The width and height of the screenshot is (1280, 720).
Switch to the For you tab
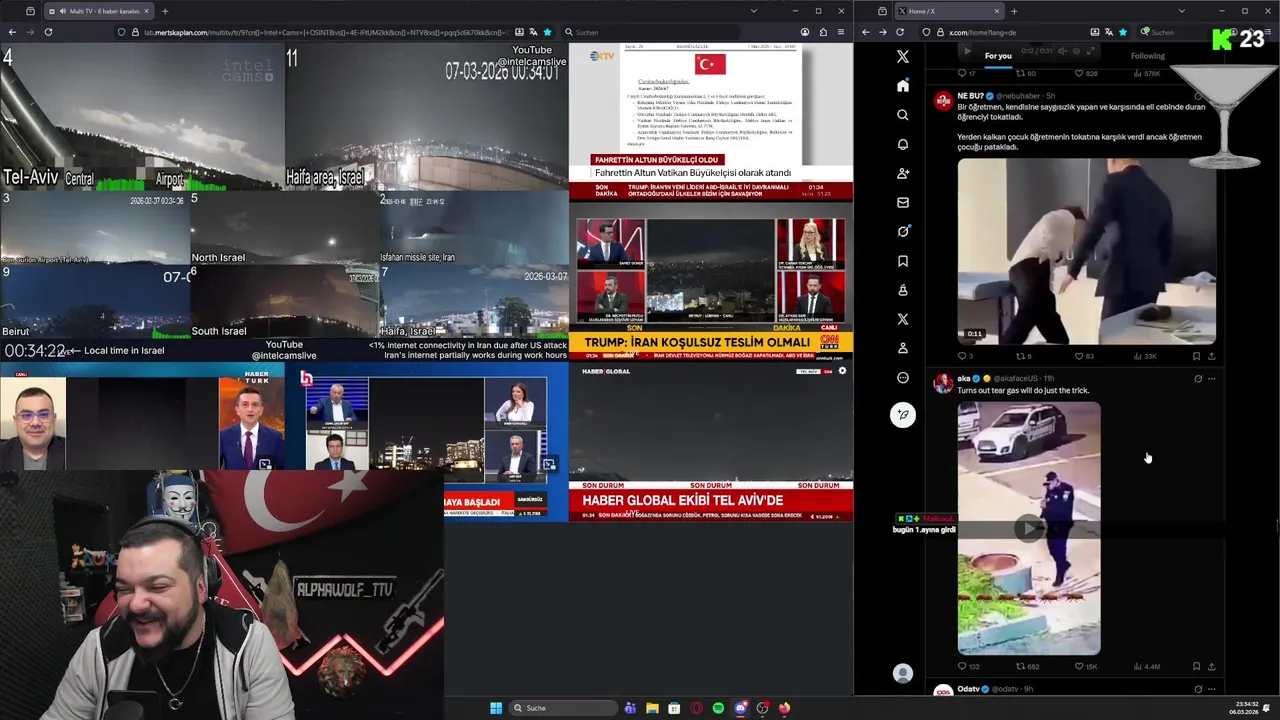tap(998, 56)
